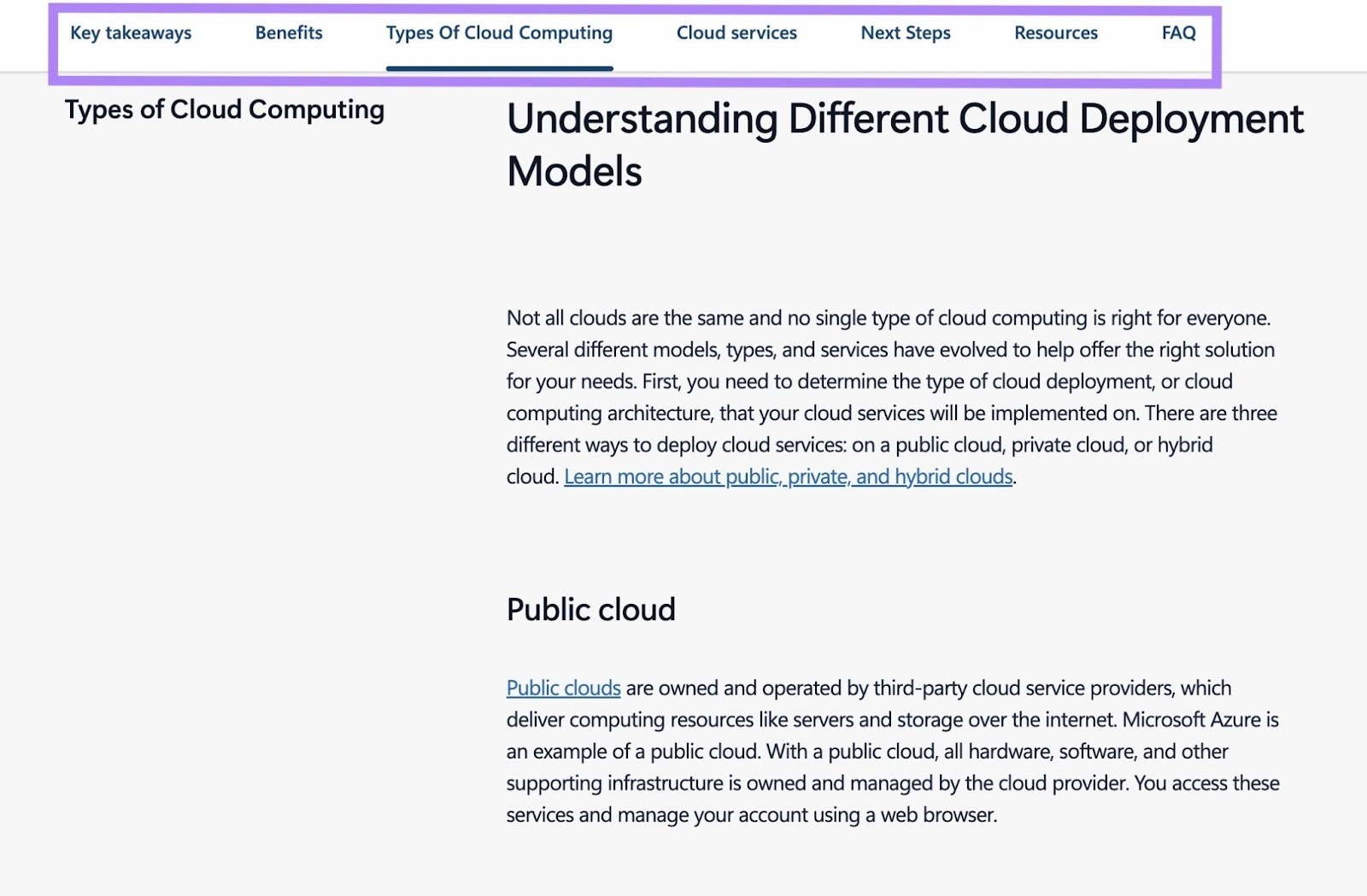Click the 'Public cloud' section heading
The width and height of the screenshot is (1367, 896).
590,609
